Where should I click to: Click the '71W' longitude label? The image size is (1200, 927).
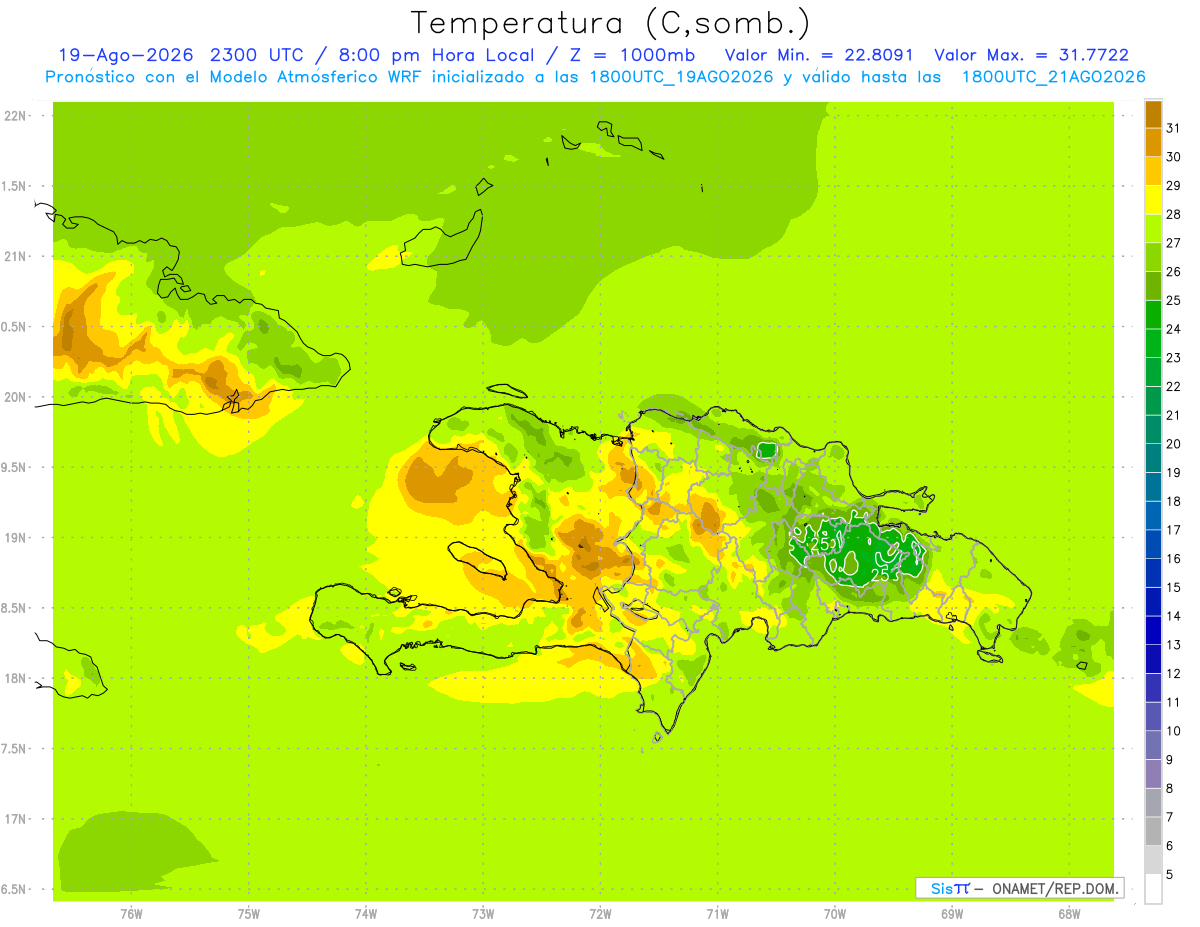[717, 913]
